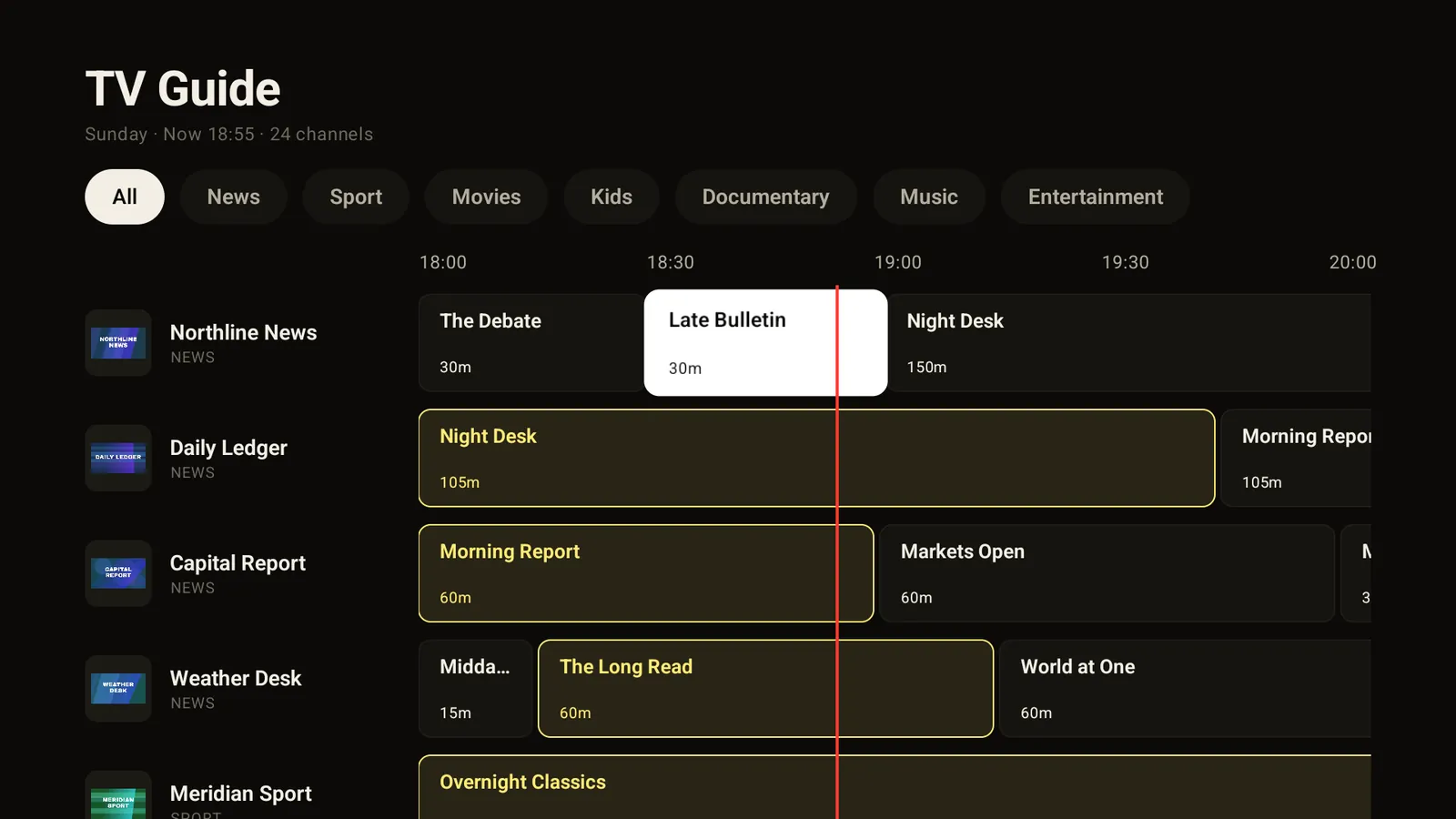Viewport: 1456px width, 819px height.
Task: Click the 19:30 time header
Action: 1126,262
